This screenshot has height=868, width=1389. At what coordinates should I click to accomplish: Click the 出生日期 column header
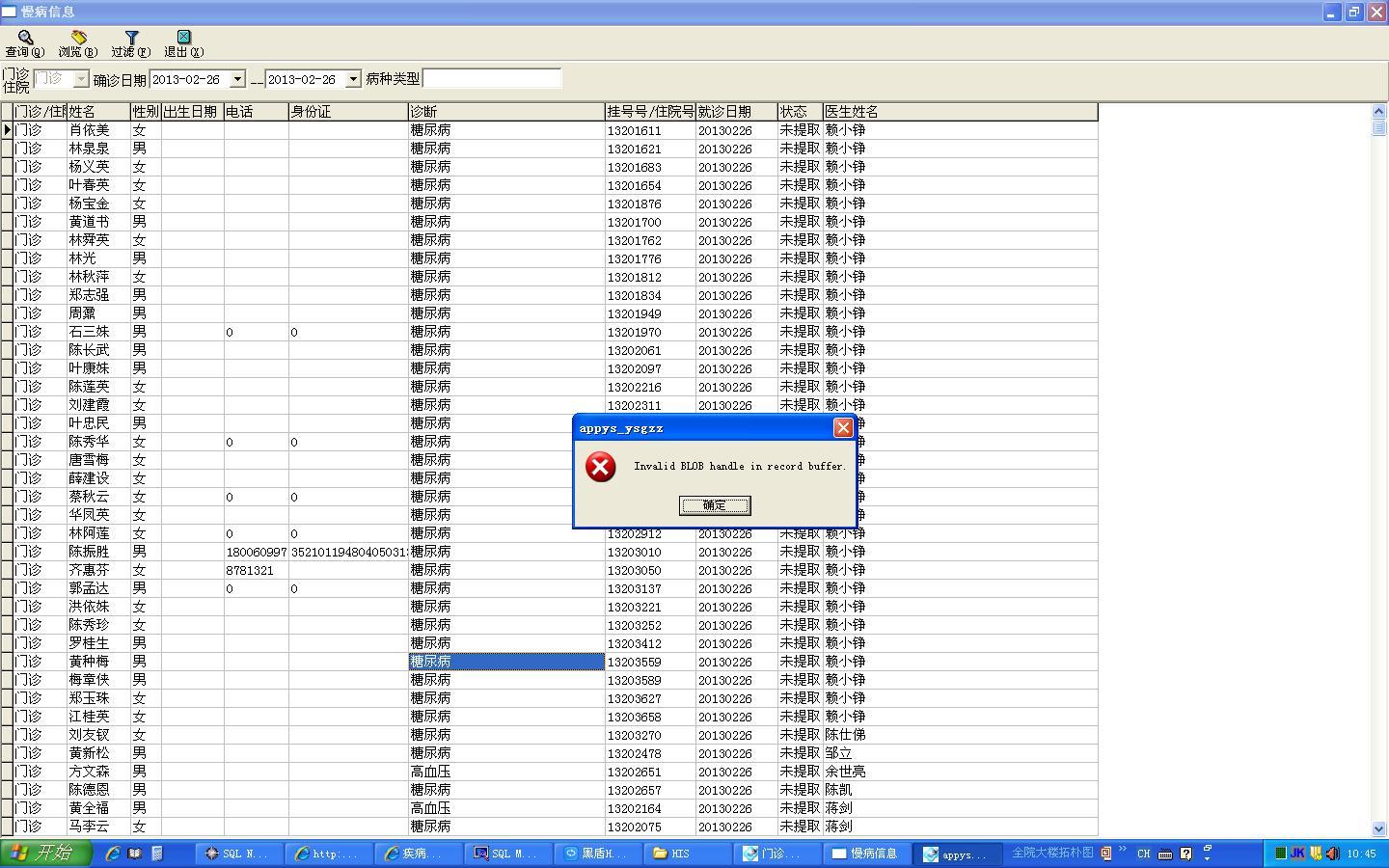pos(192,112)
